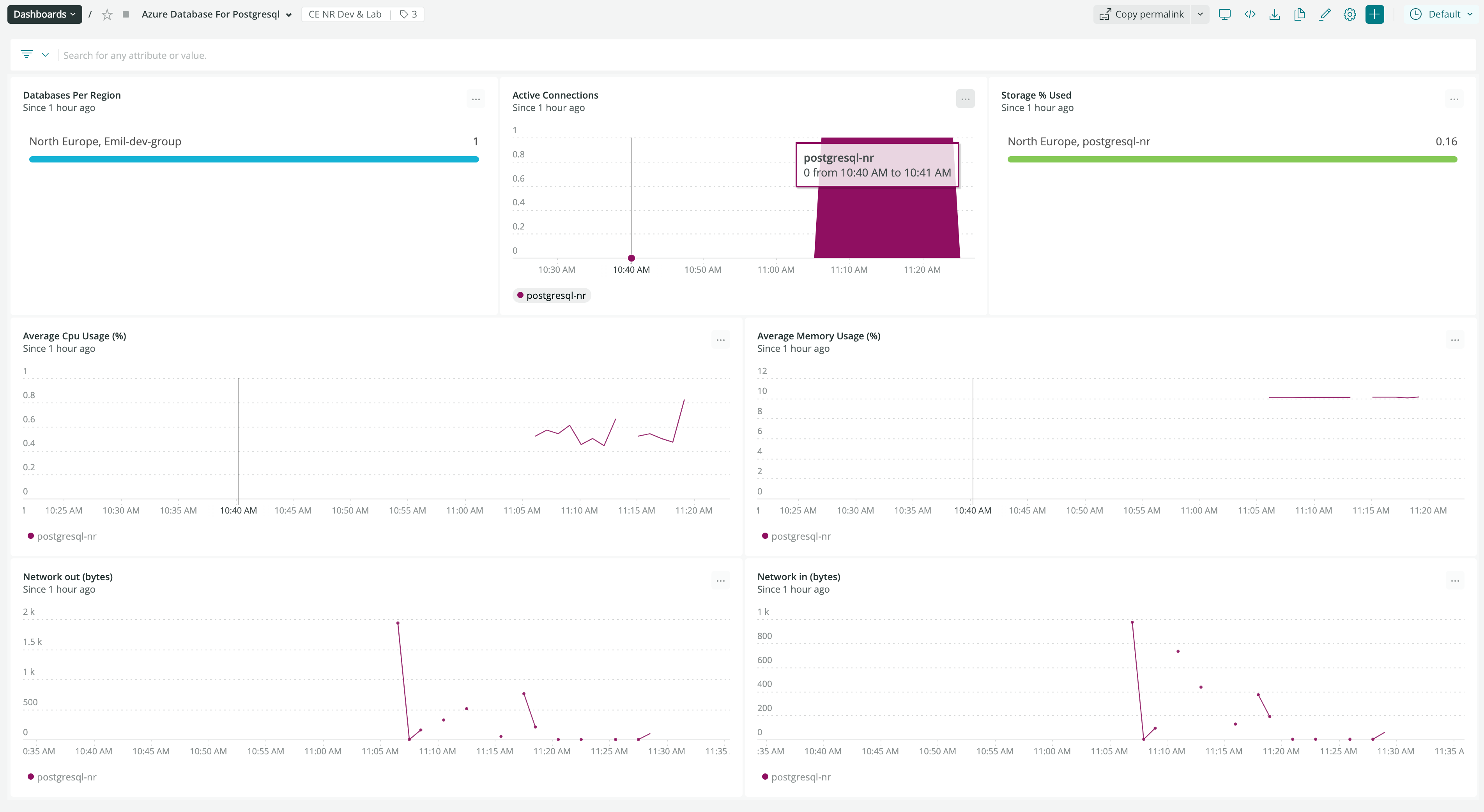The width and height of the screenshot is (1484, 812).
Task: Open the Dashboards dropdown
Action: pos(44,14)
